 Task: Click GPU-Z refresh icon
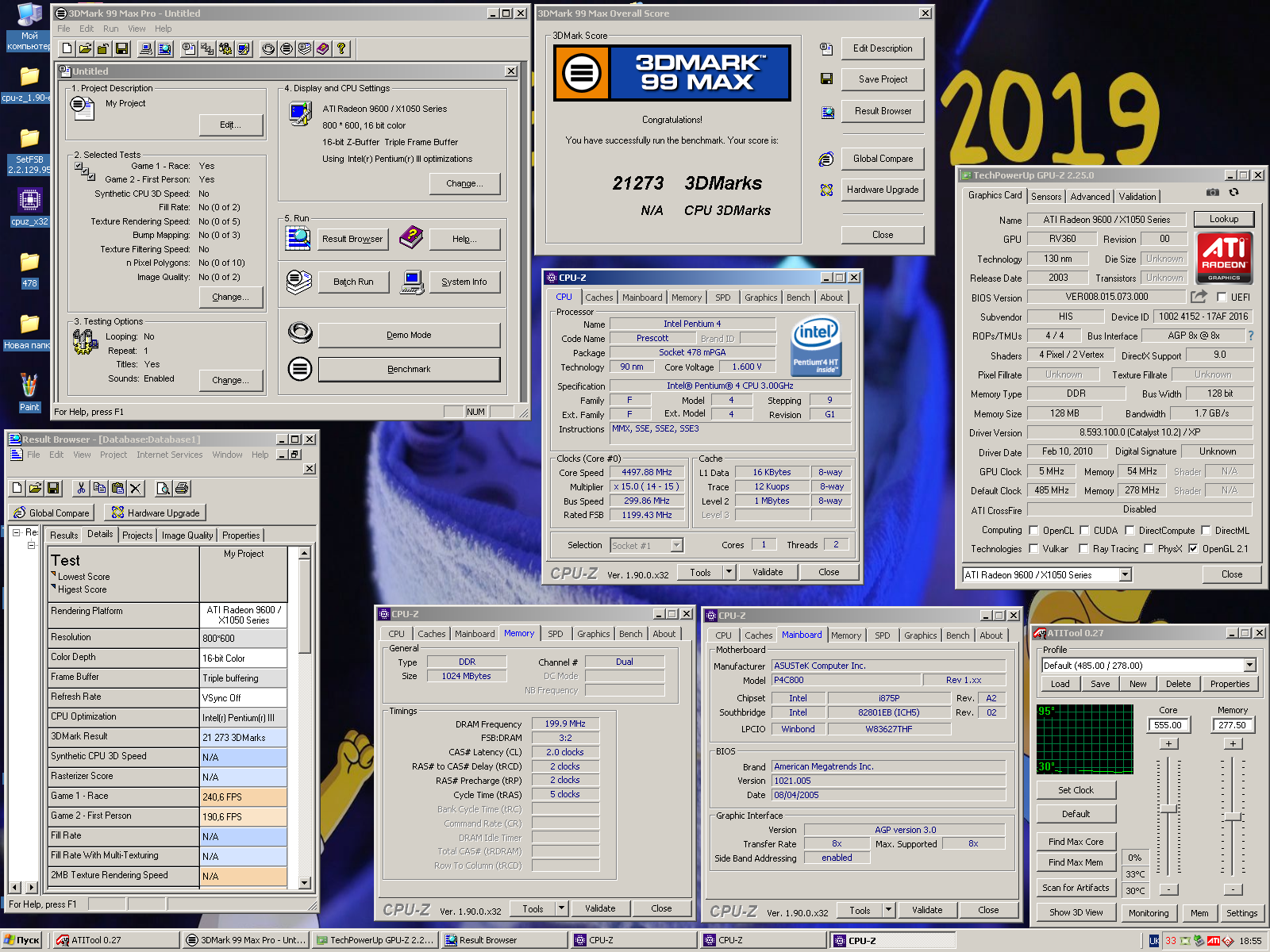pyautogui.click(x=1233, y=192)
